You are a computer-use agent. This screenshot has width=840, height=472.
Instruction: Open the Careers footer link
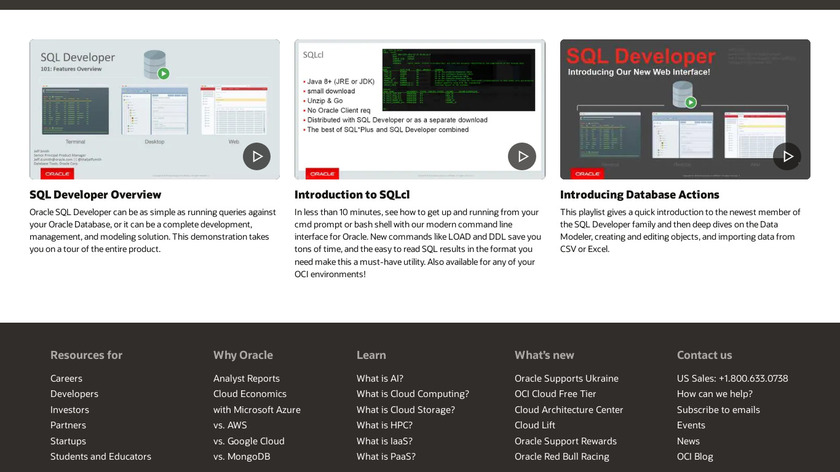point(66,378)
